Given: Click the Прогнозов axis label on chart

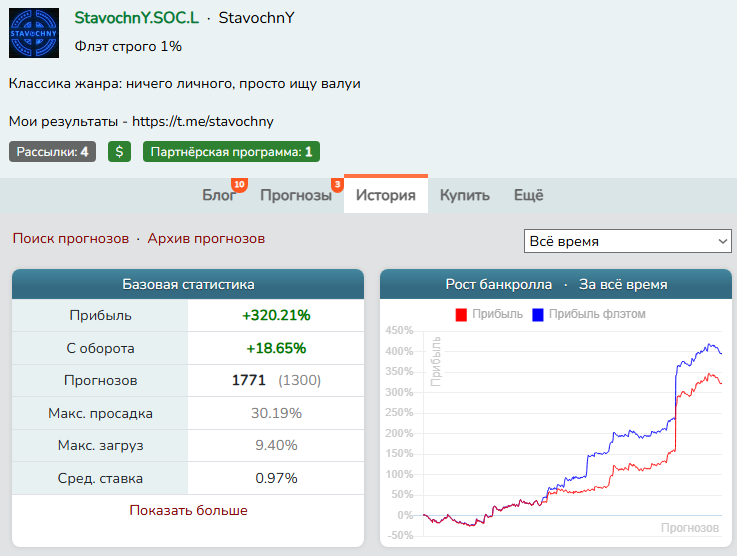Looking at the screenshot, I should pyautogui.click(x=690, y=528).
